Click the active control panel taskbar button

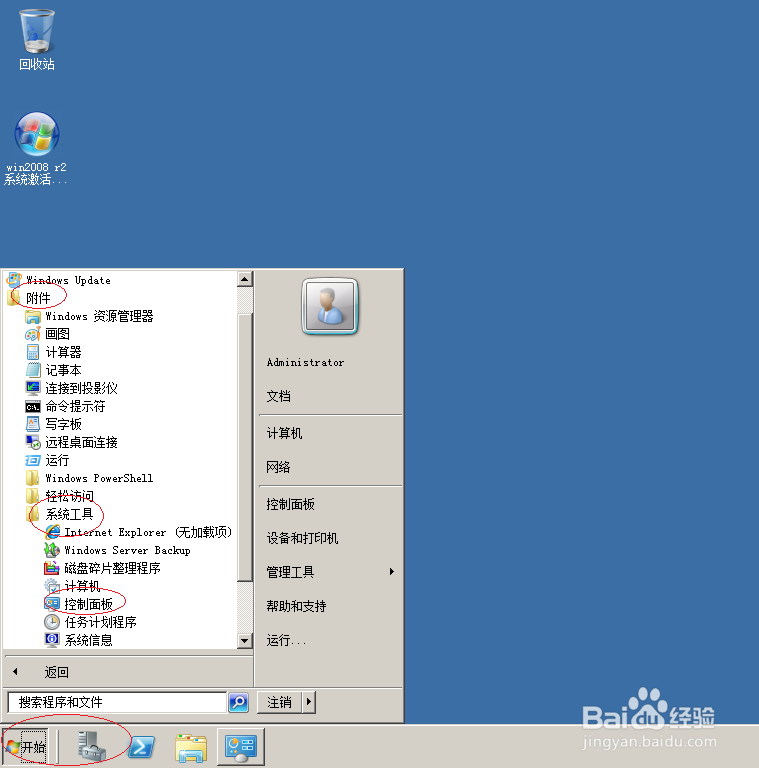click(241, 747)
